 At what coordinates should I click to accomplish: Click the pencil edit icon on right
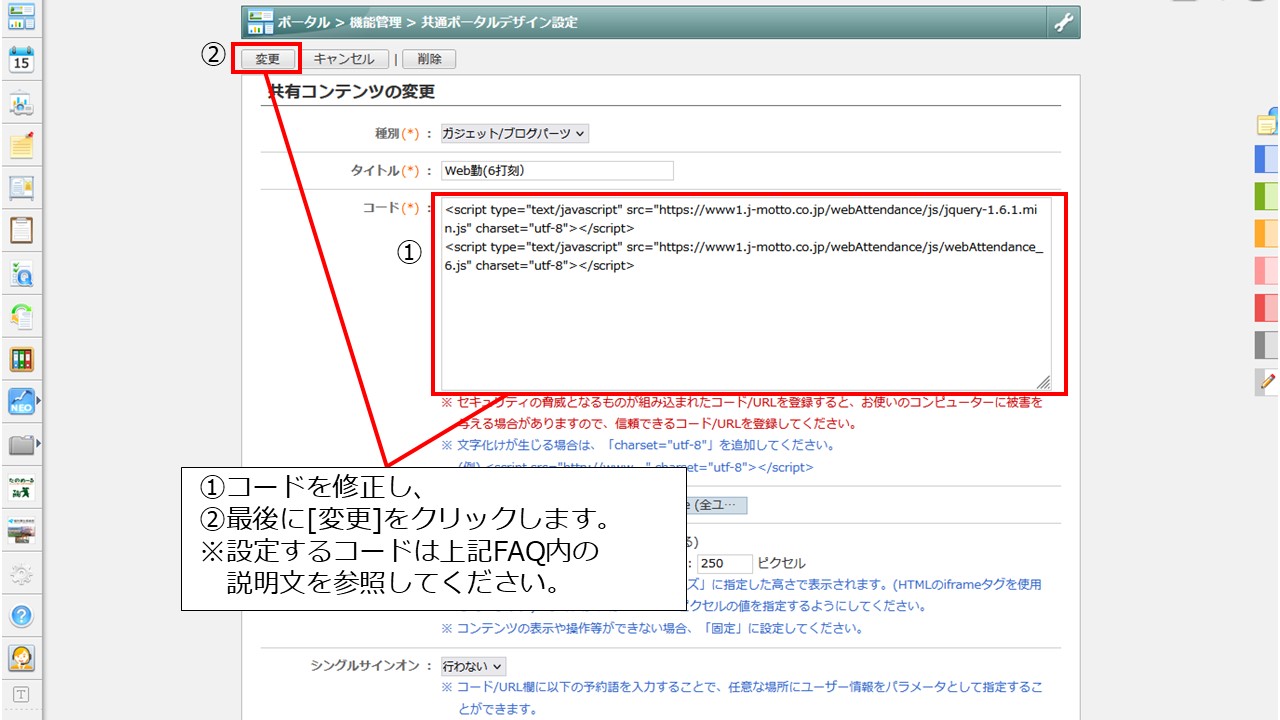[x=1268, y=381]
